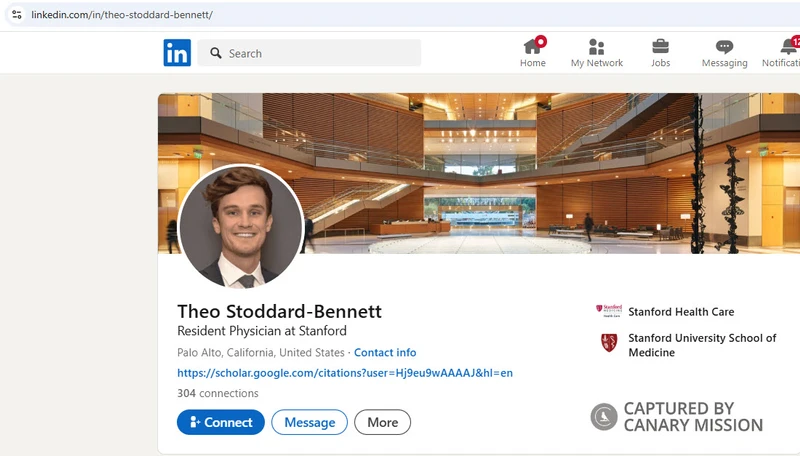Image resolution: width=800 pixels, height=456 pixels.
Task: Click the Connect button
Action: 220,422
